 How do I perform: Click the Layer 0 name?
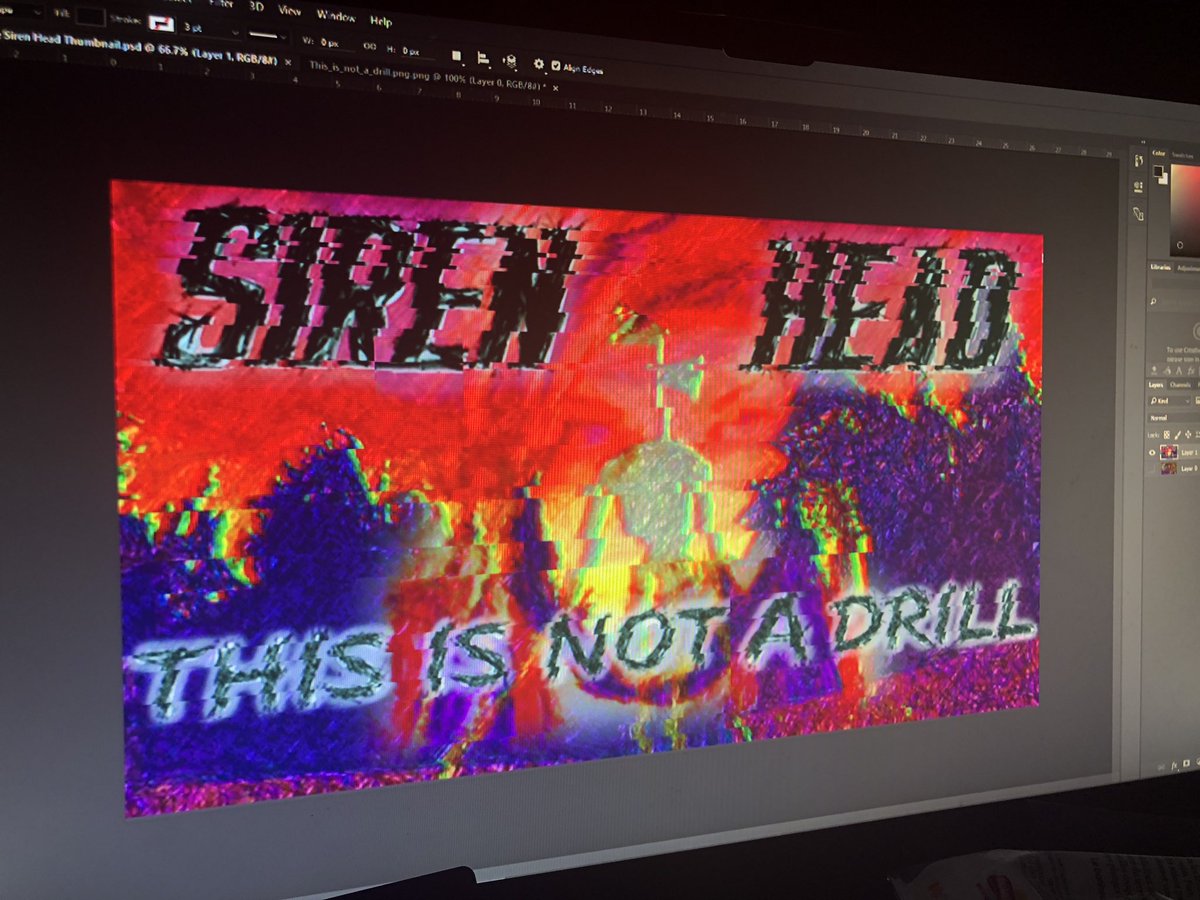[1190, 468]
